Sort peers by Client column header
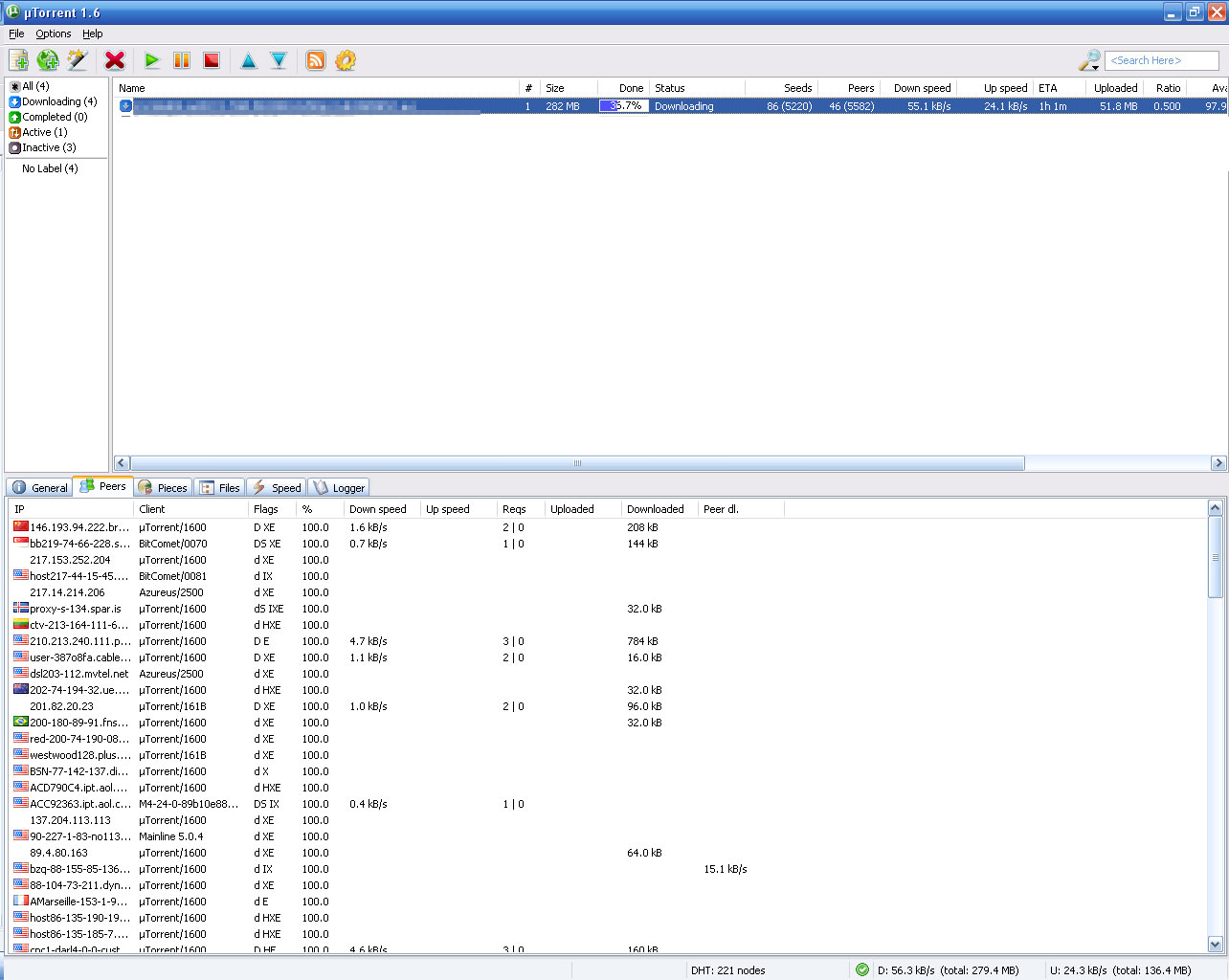Image resolution: width=1229 pixels, height=980 pixels. tap(190, 509)
